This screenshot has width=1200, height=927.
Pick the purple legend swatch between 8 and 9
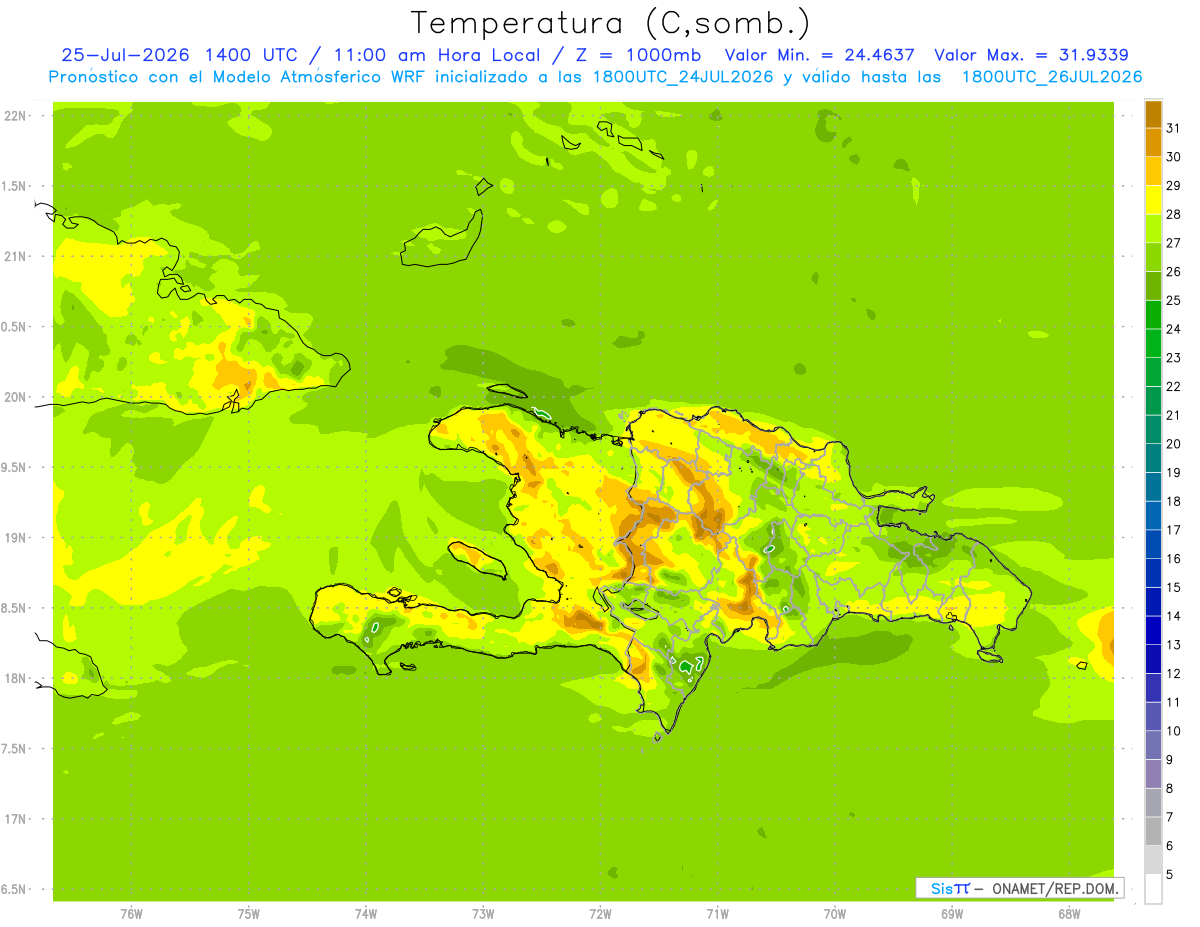[x=1153, y=774]
